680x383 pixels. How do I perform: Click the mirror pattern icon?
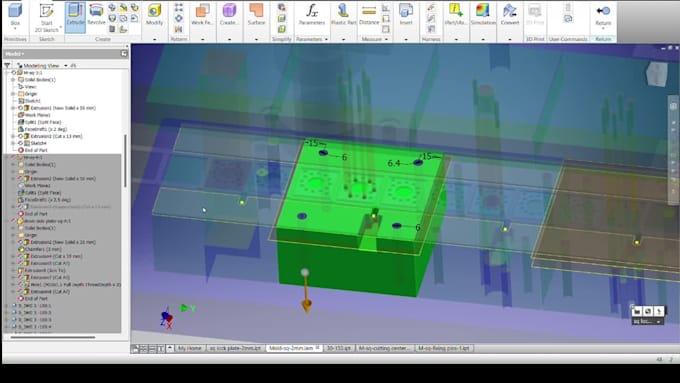[x=179, y=29]
